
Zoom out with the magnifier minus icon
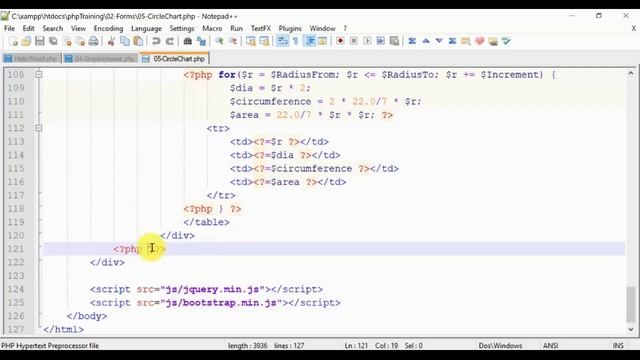[233, 41]
